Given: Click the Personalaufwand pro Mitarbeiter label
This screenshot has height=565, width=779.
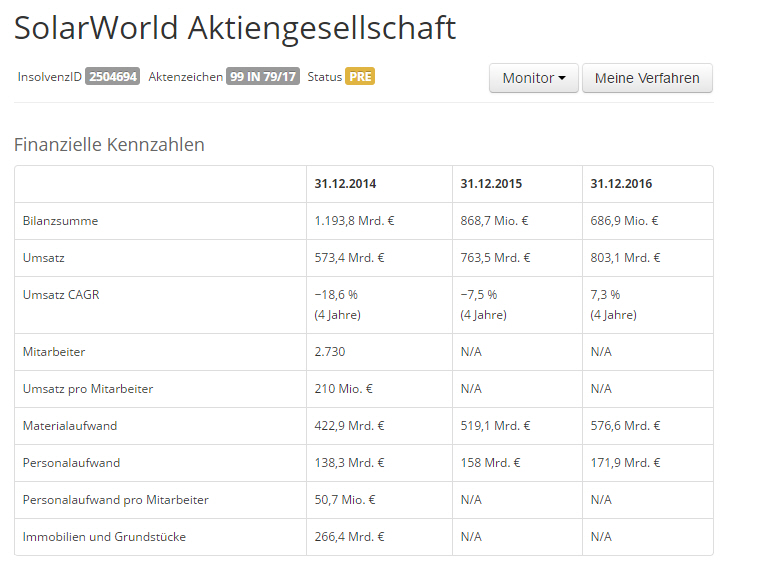Looking at the screenshot, I should click(116, 500).
